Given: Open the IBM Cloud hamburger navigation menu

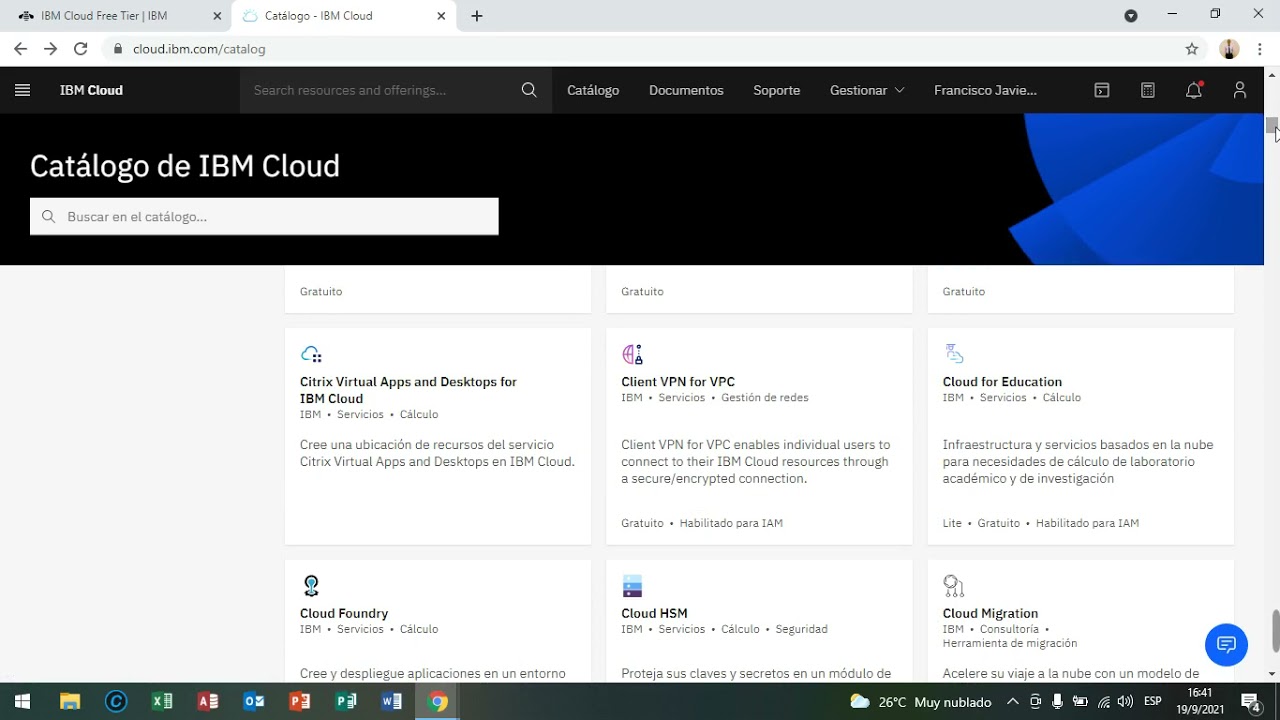Looking at the screenshot, I should 23,90.
